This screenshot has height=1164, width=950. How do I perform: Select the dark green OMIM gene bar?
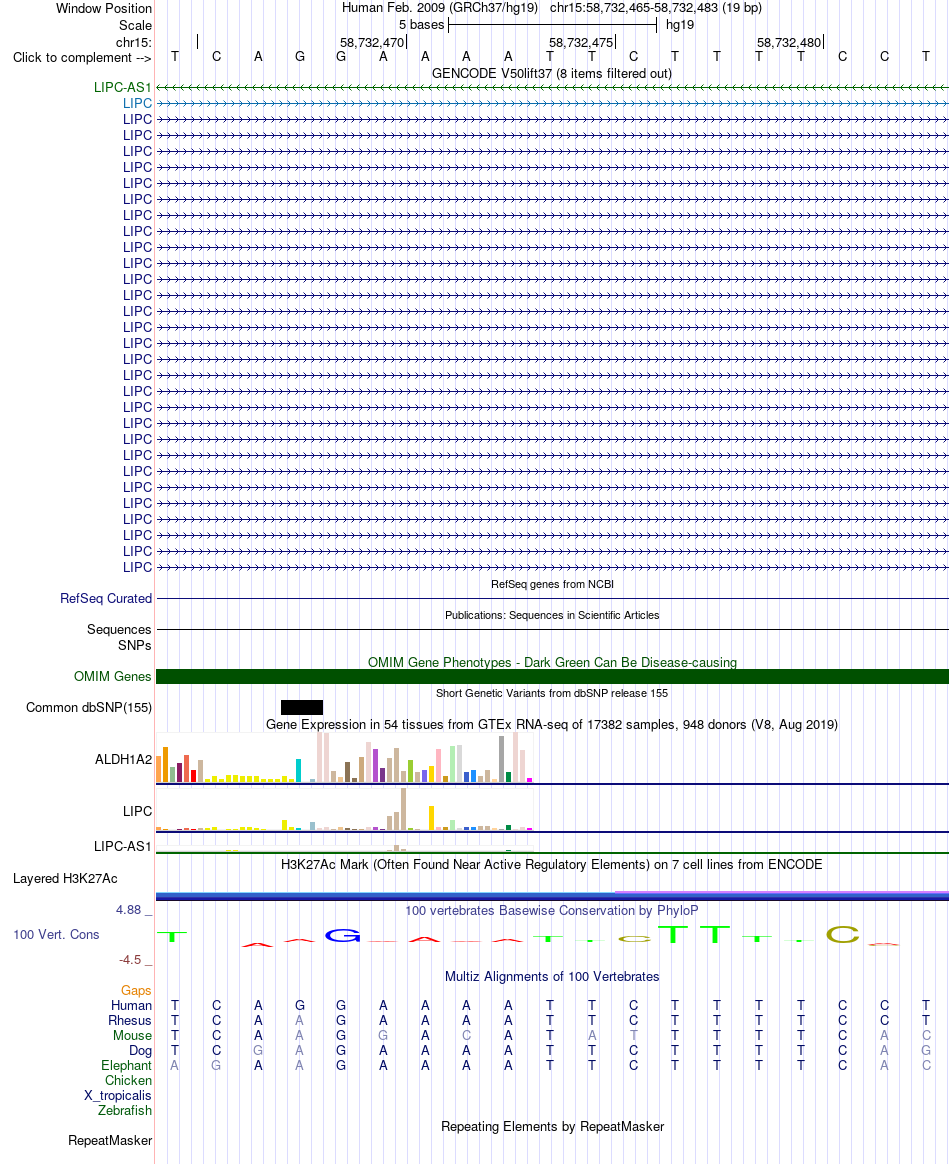tap(552, 676)
